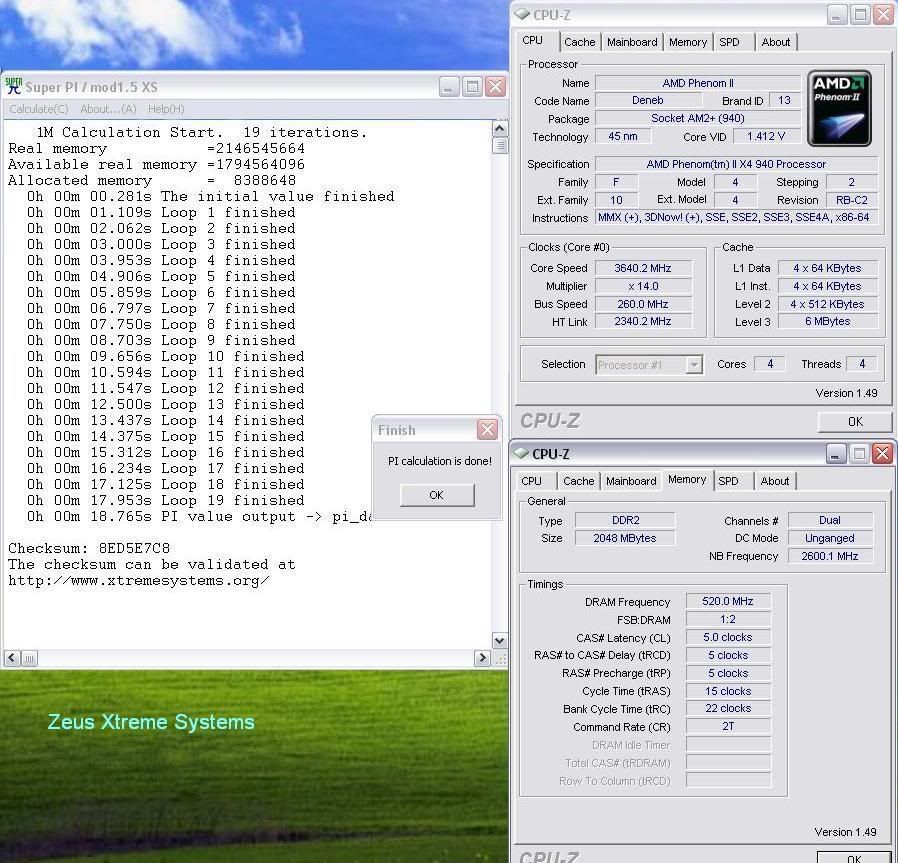The height and width of the screenshot is (863, 898).
Task: Click the Level 3 cache value 6 MBytes
Action: [x=828, y=321]
